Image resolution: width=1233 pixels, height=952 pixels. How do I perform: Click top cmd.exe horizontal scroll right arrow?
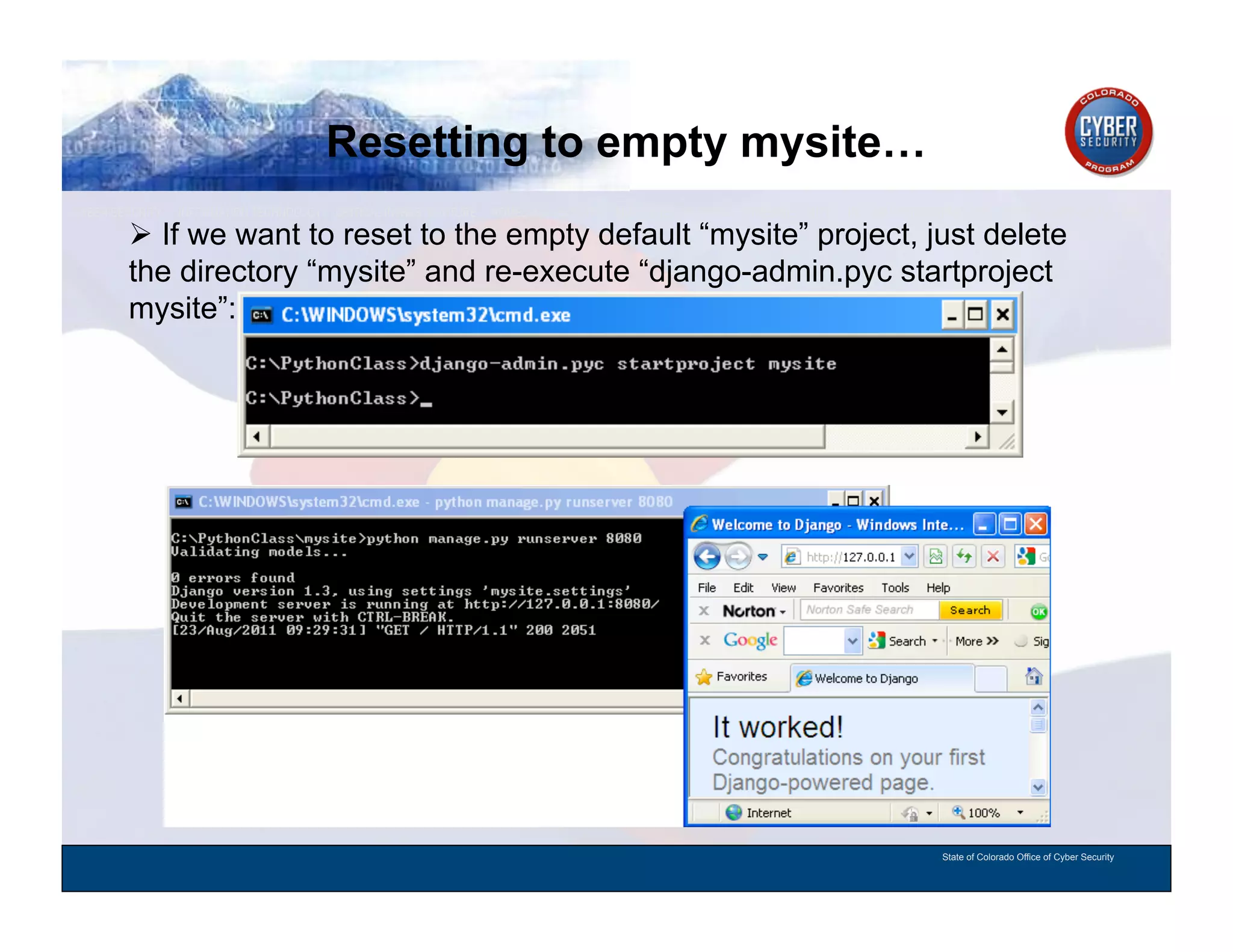coord(978,437)
